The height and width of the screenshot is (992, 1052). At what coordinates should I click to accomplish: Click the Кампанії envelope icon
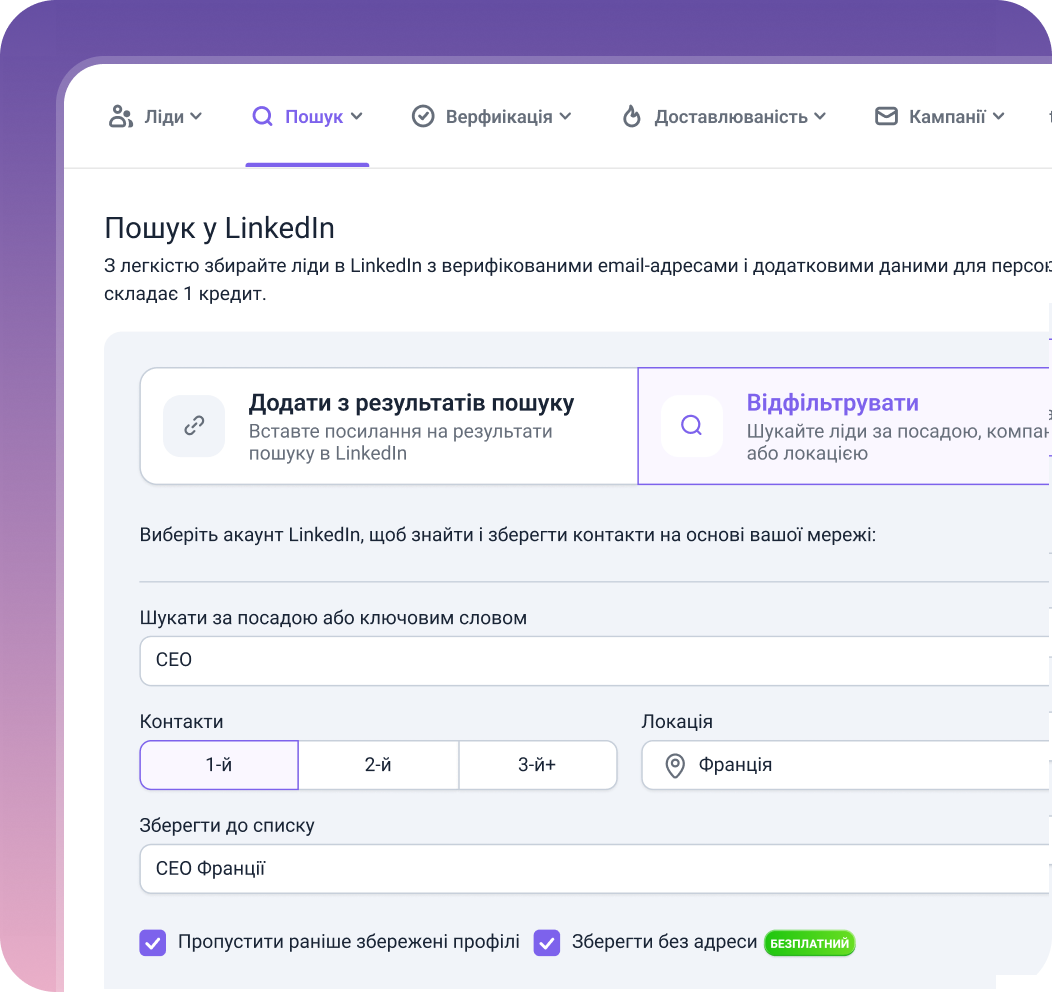pyautogui.click(x=886, y=117)
